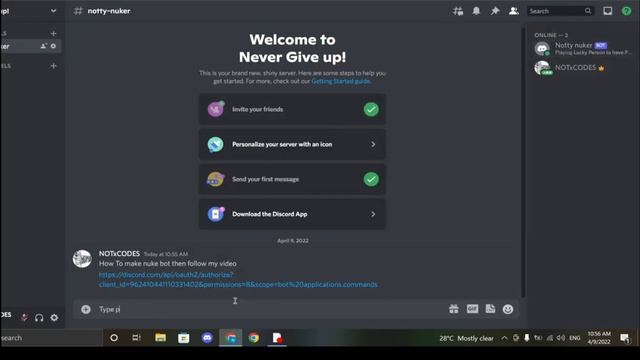This screenshot has height=360, width=640.
Task: Follow the Getting Started guide link
Action: (x=341, y=81)
